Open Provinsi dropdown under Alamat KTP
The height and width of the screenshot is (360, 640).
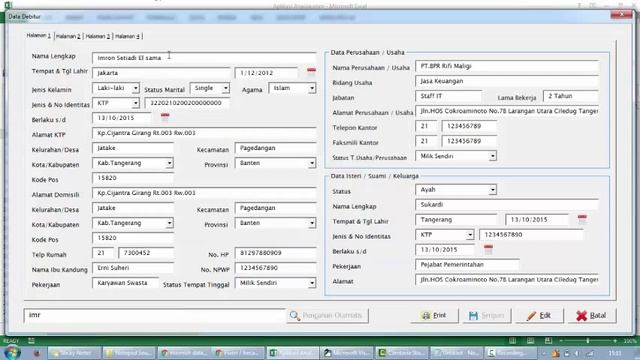tap(312, 163)
